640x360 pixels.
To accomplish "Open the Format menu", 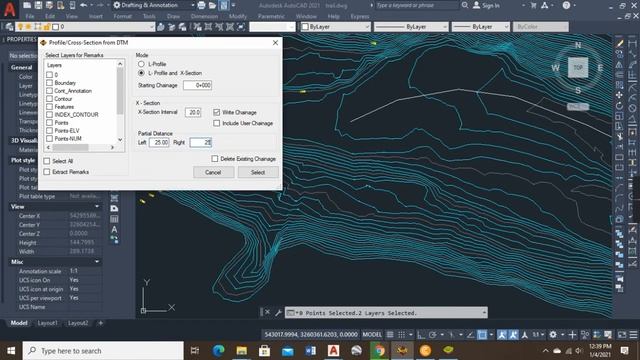I will pyautogui.click(x=122, y=16).
